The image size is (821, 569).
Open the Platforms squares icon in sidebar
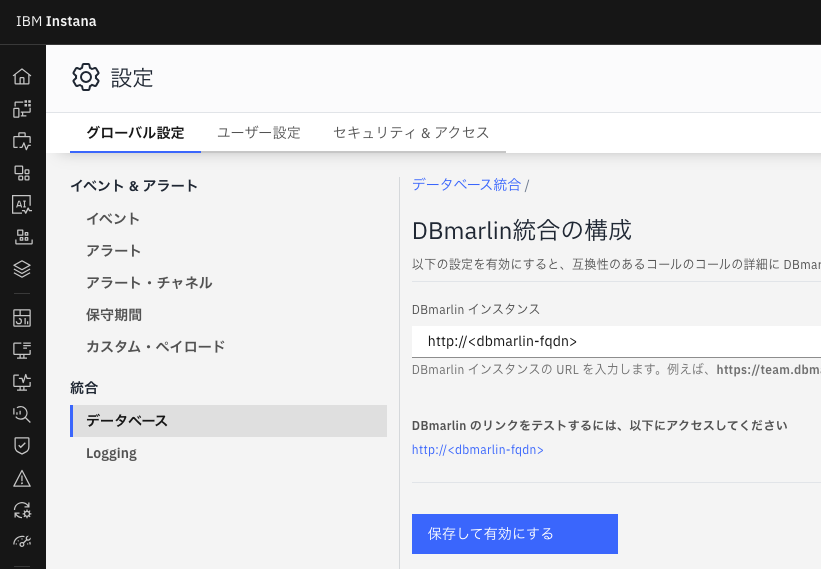point(22,173)
